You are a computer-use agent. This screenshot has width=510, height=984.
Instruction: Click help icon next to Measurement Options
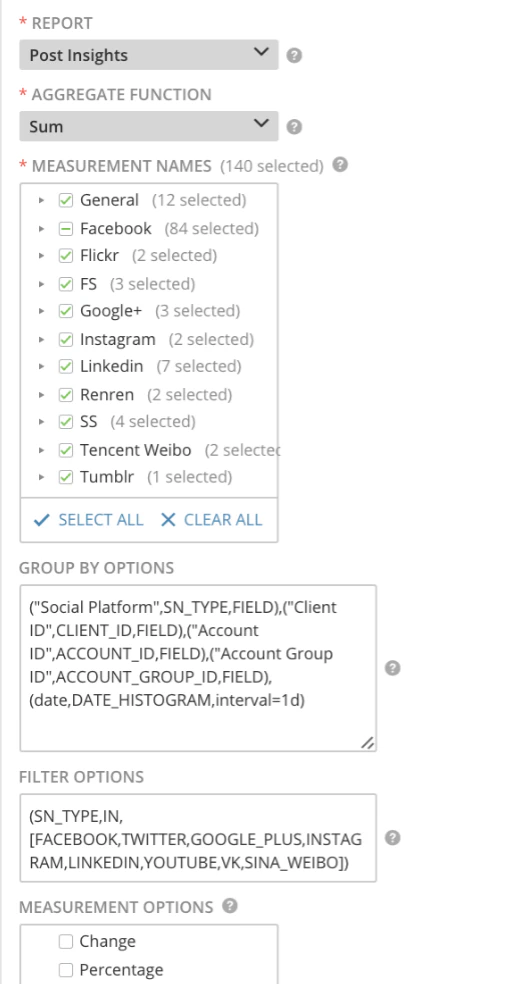pyautogui.click(x=230, y=906)
